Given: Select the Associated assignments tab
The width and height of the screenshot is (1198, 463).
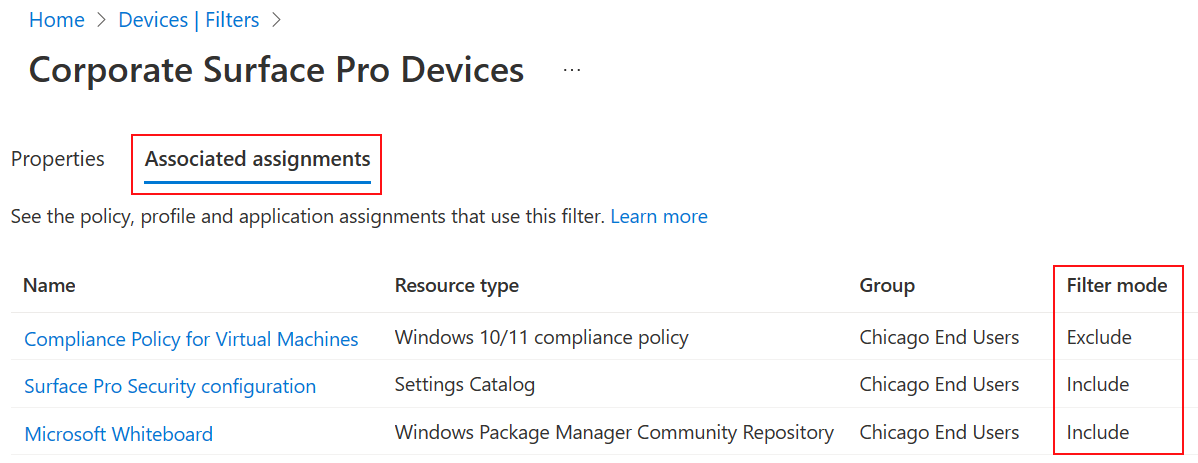Looking at the screenshot, I should (257, 159).
